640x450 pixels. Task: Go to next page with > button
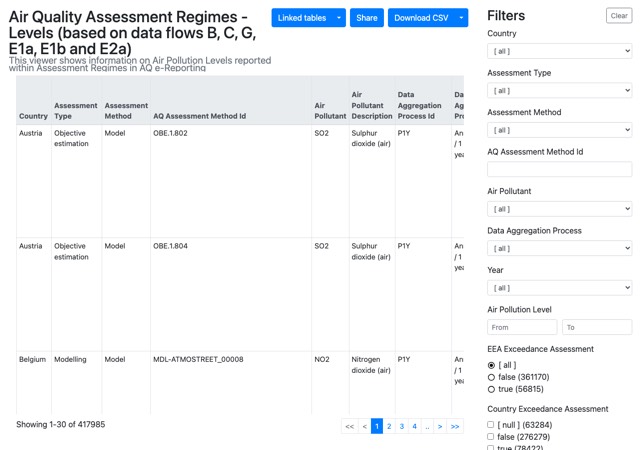pos(440,426)
